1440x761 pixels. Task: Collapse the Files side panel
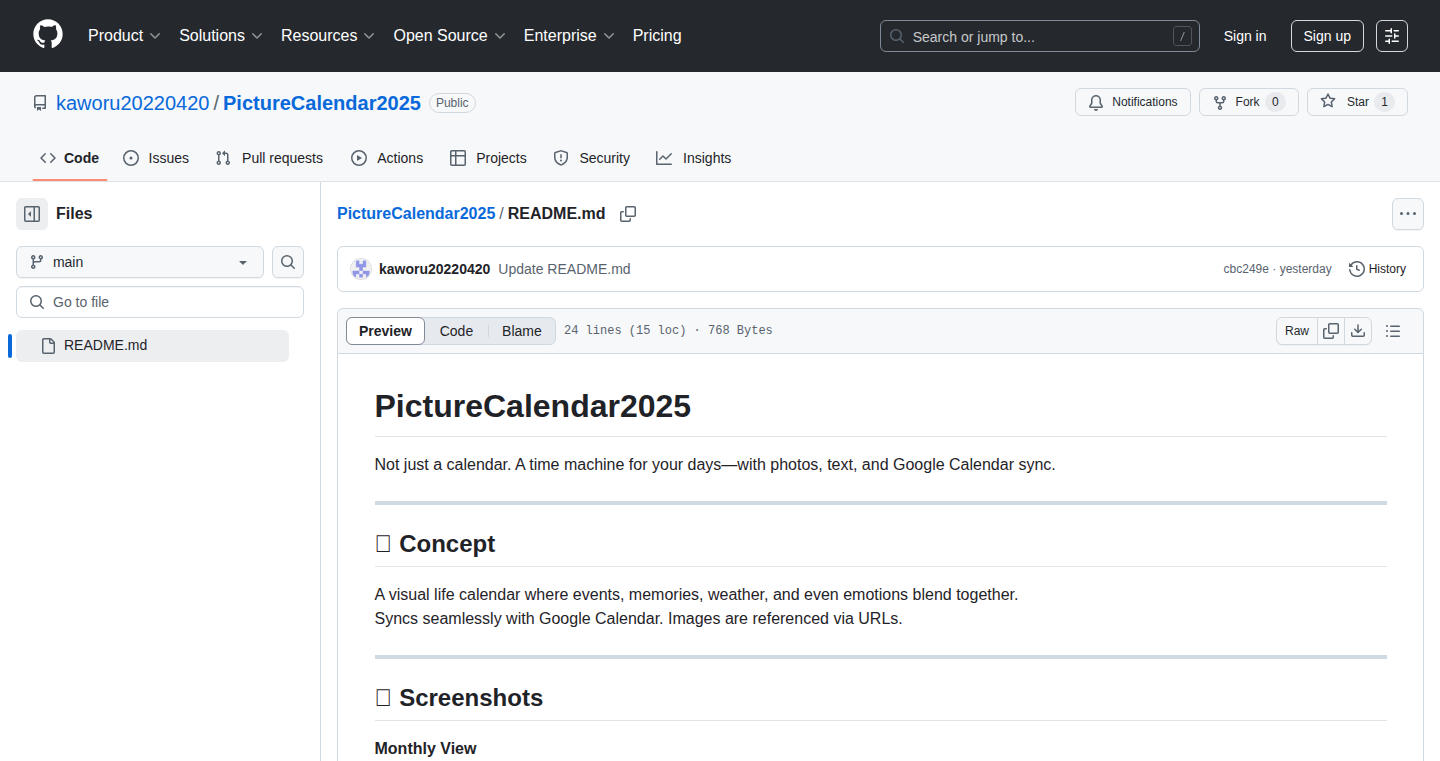click(x=32, y=214)
